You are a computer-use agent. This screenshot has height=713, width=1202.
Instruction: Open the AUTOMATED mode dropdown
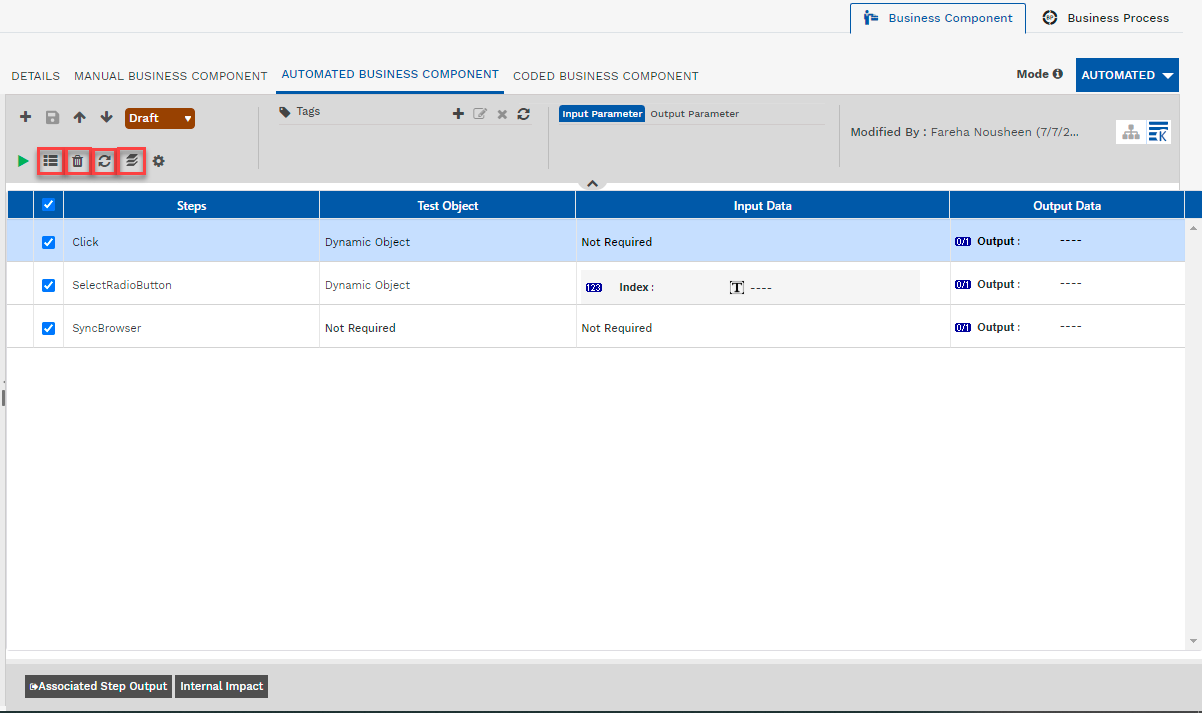tap(1127, 75)
